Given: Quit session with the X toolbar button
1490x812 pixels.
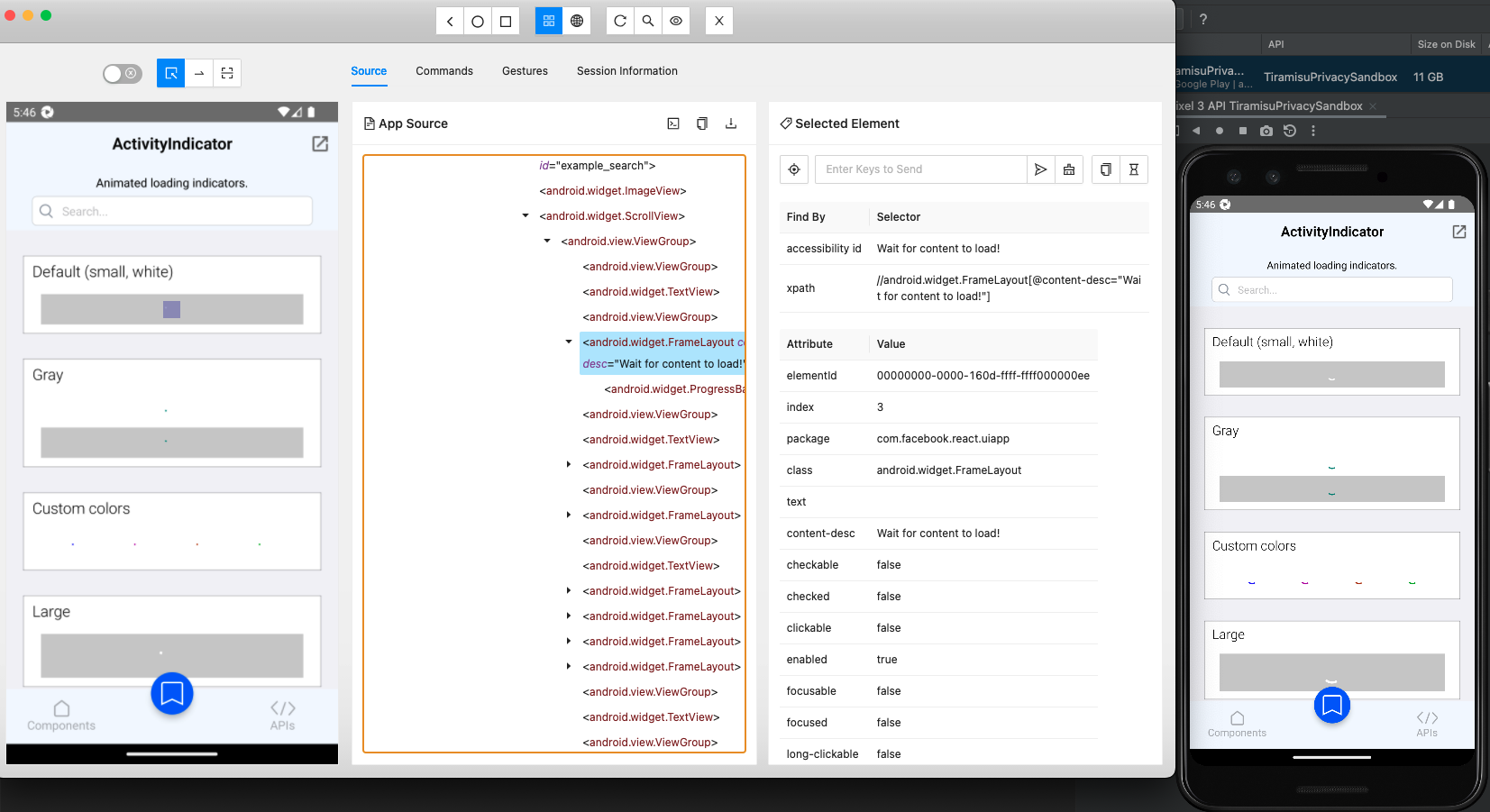Looking at the screenshot, I should pyautogui.click(x=719, y=21).
